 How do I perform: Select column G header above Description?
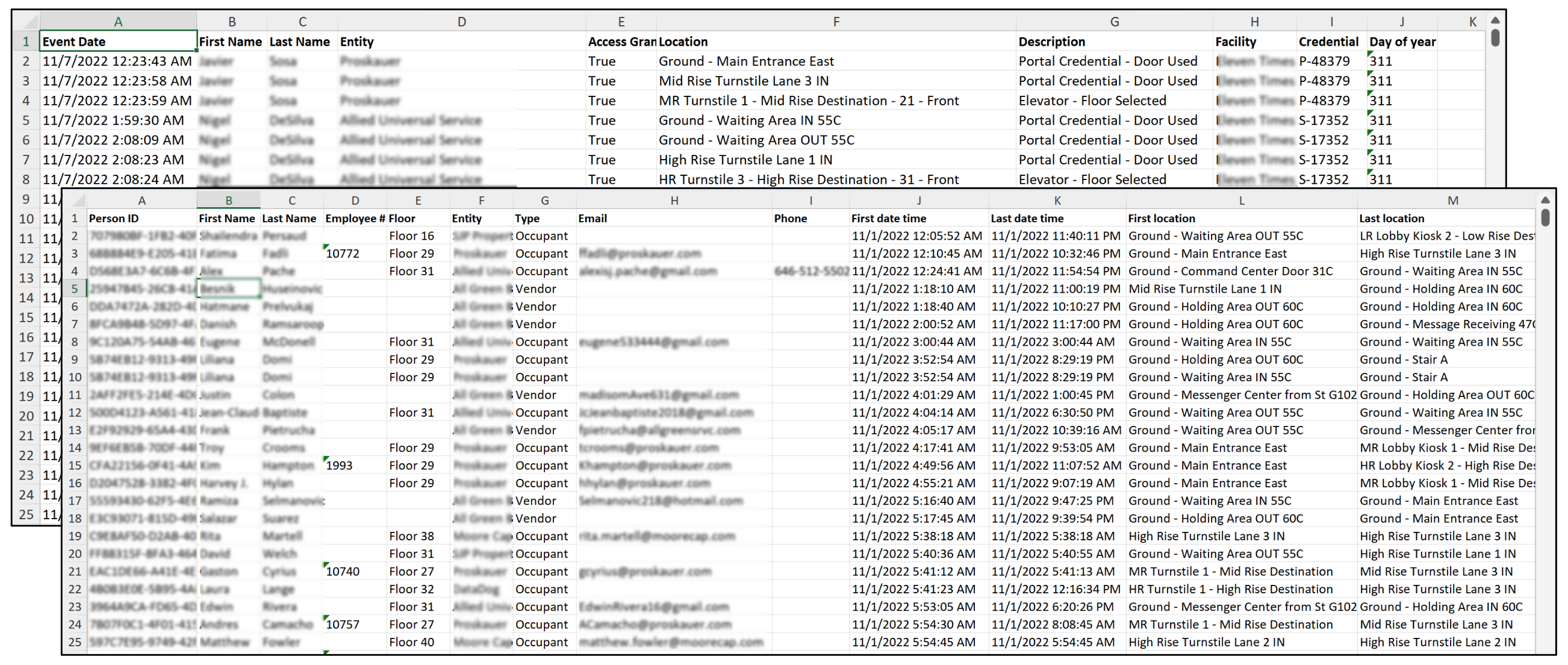[1114, 22]
